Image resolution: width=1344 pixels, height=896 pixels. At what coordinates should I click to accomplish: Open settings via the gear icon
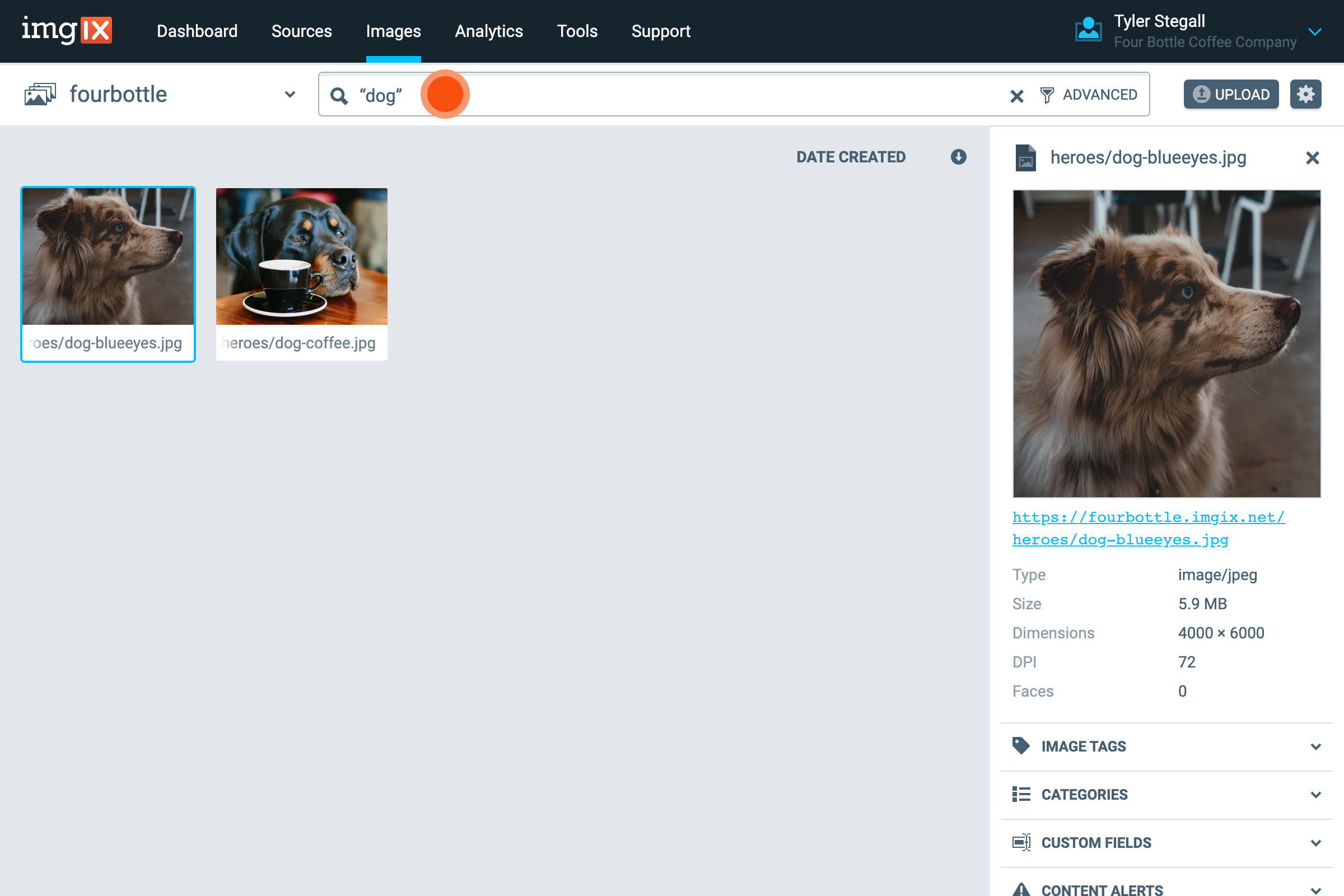pos(1306,94)
